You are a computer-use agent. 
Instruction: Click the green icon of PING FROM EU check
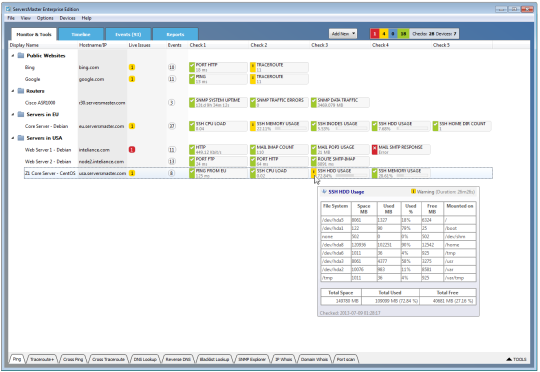pos(192,173)
